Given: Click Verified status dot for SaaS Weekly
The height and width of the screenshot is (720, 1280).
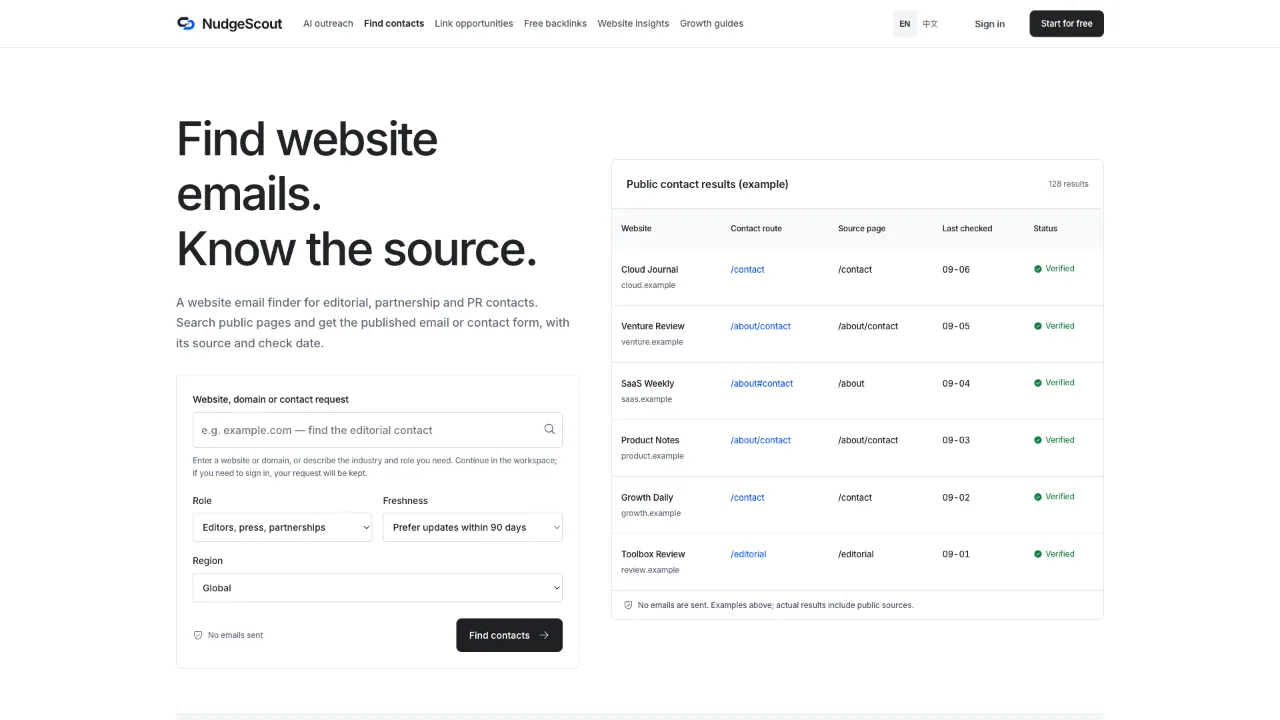Looking at the screenshot, I should coord(1038,383).
